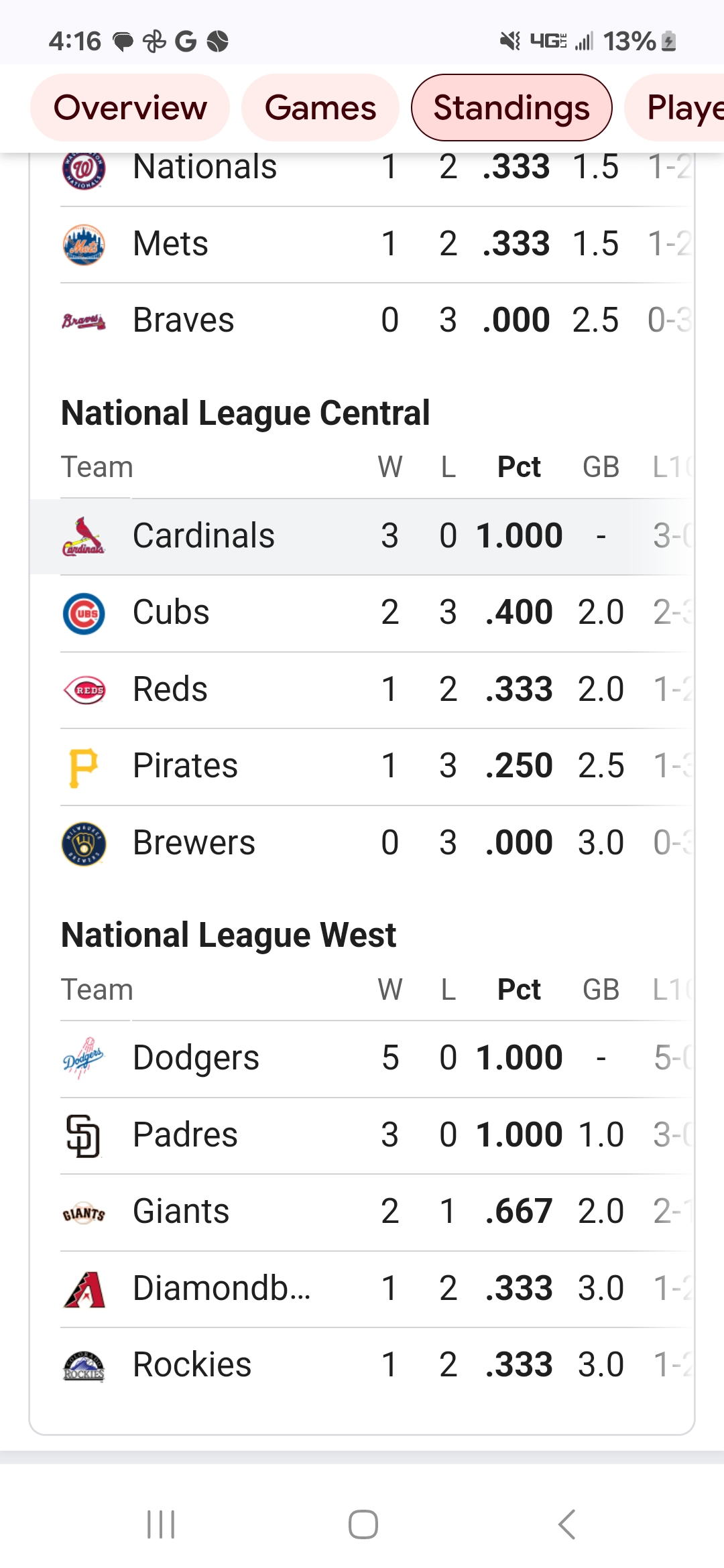Tap the Pirates P logo
Viewport: 724px width, 1568px height.
tap(84, 767)
